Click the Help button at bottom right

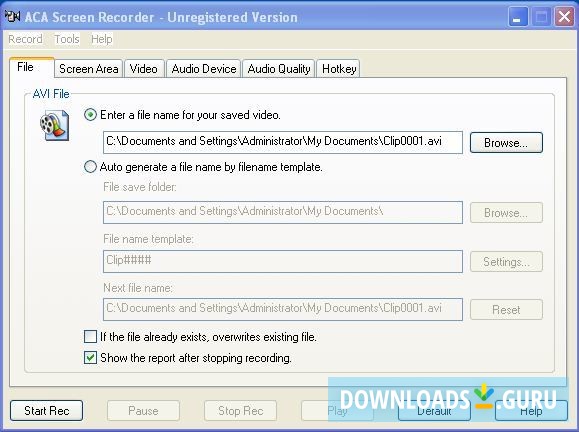pos(531,411)
